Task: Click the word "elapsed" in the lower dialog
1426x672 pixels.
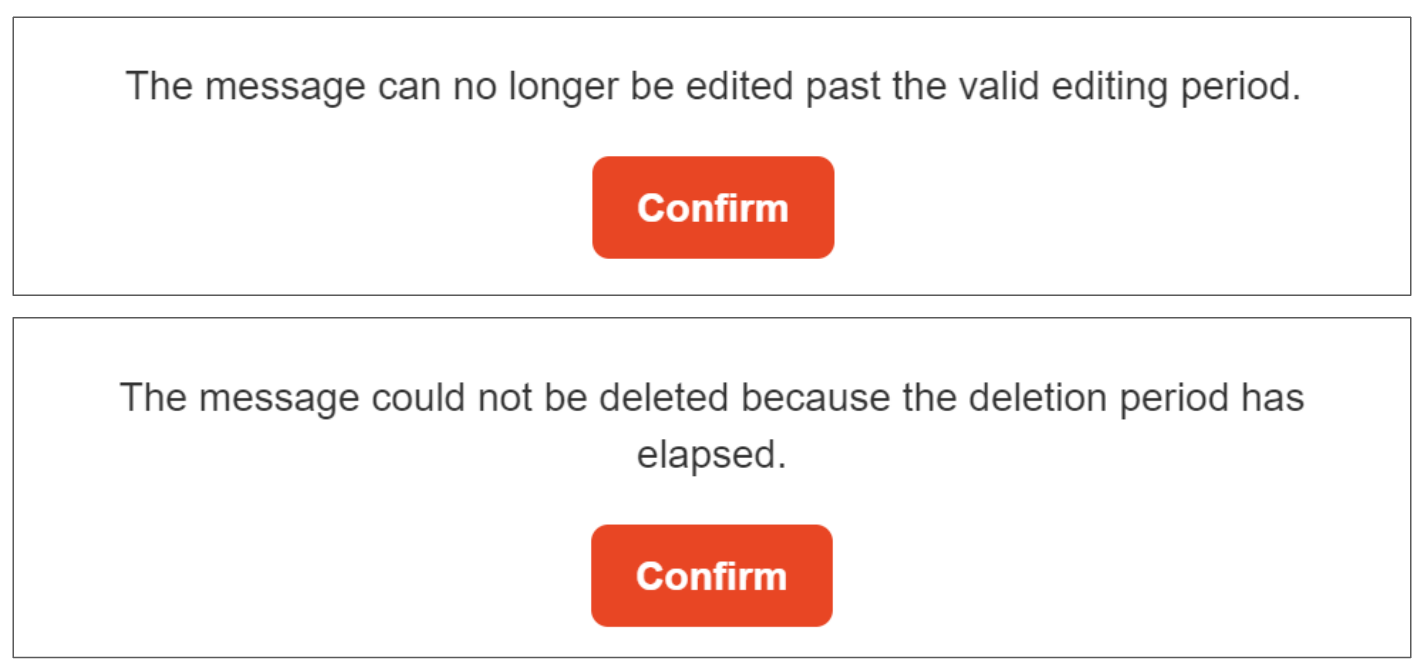Action: click(711, 455)
